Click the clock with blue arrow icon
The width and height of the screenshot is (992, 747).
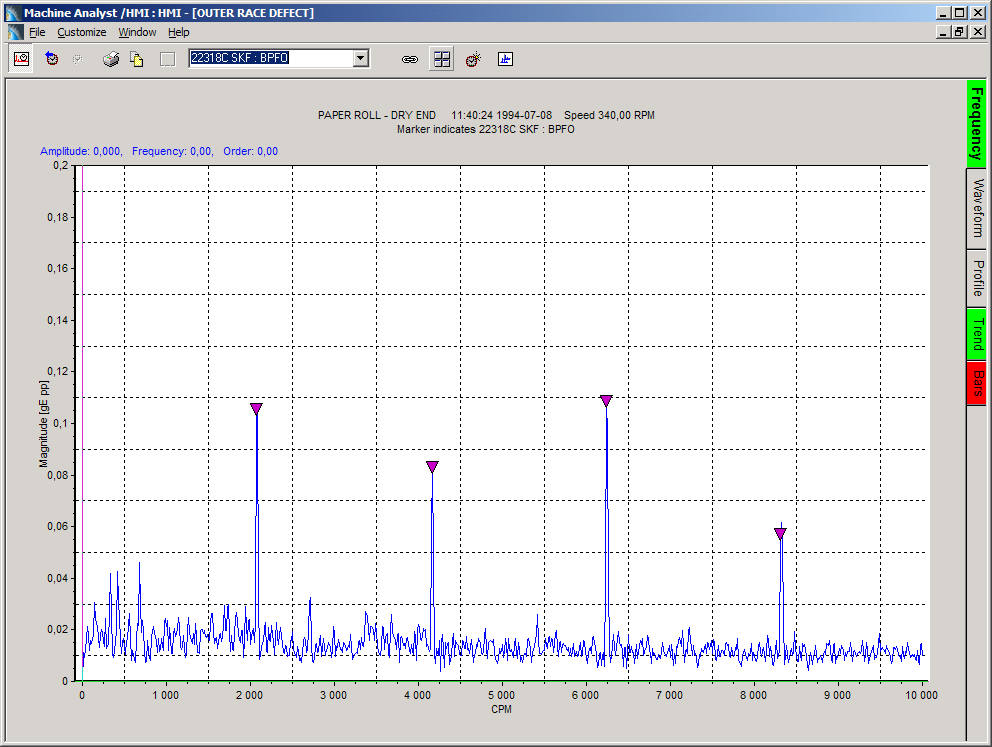(x=52, y=59)
